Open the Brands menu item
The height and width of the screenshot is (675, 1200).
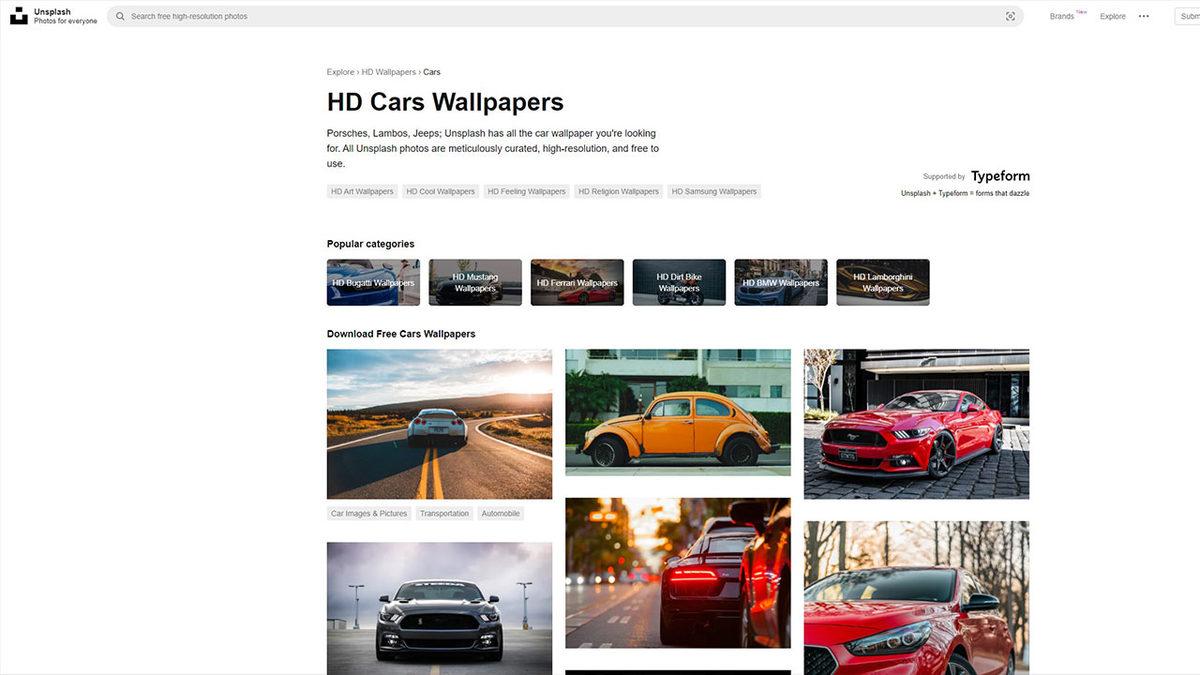(1062, 16)
